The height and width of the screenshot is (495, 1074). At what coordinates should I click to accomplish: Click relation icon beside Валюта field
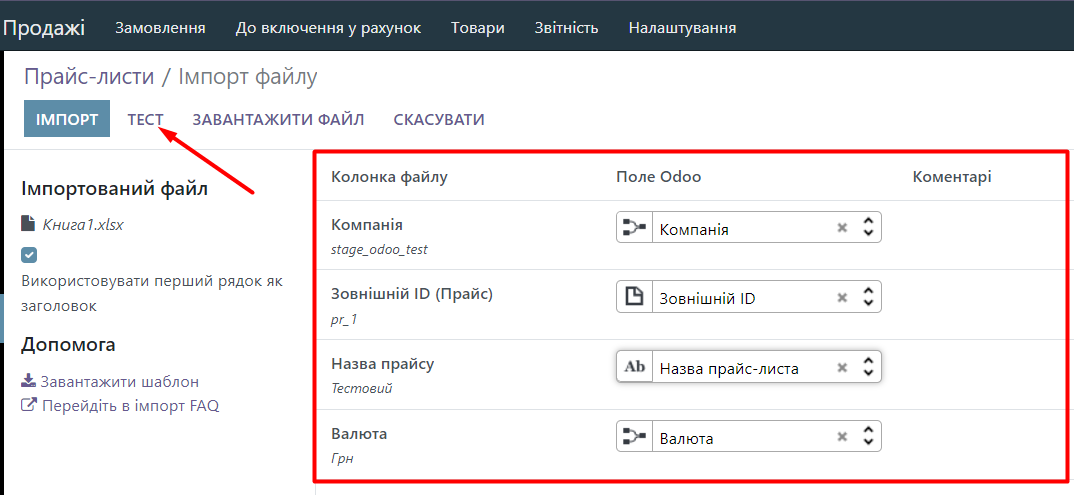634,437
